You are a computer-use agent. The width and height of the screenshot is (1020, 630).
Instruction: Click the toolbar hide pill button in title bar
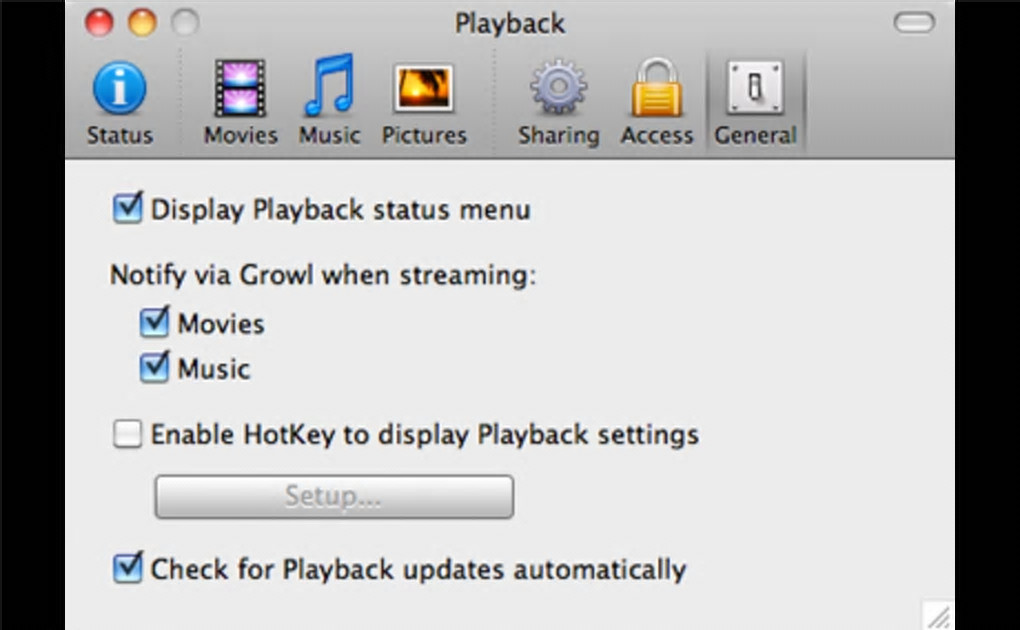coord(913,22)
